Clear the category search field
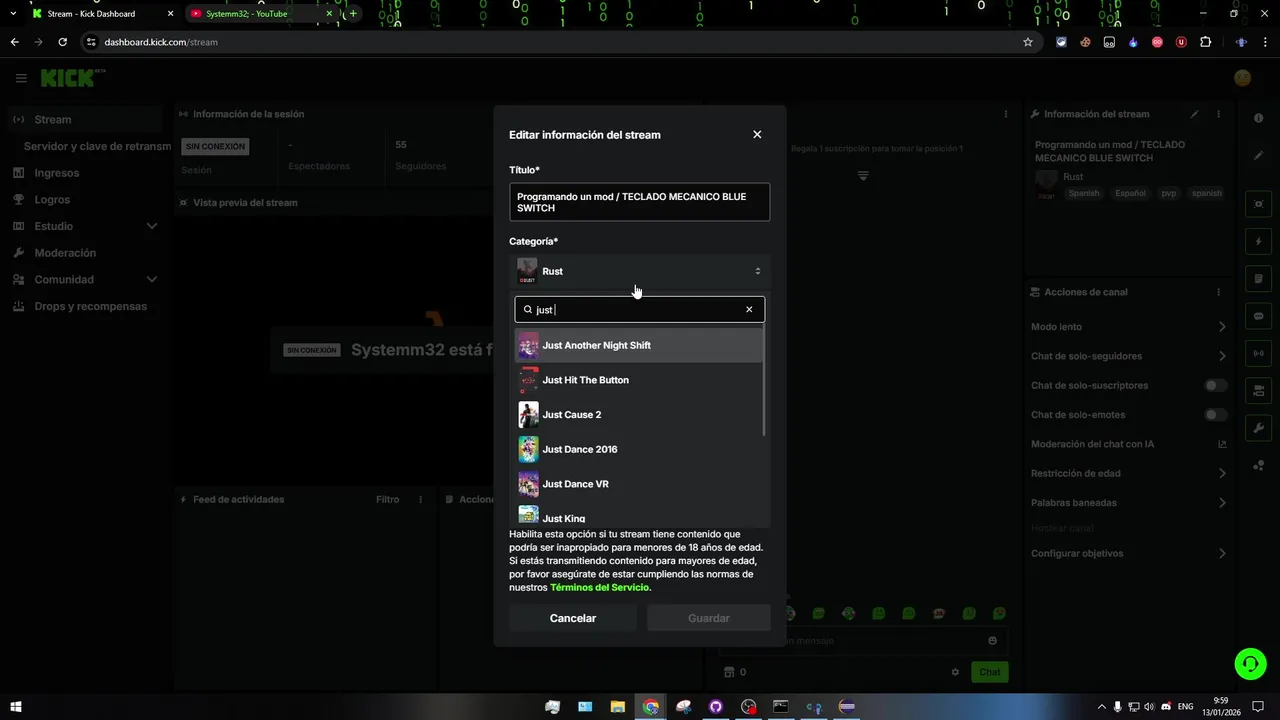1280x720 pixels. (749, 309)
